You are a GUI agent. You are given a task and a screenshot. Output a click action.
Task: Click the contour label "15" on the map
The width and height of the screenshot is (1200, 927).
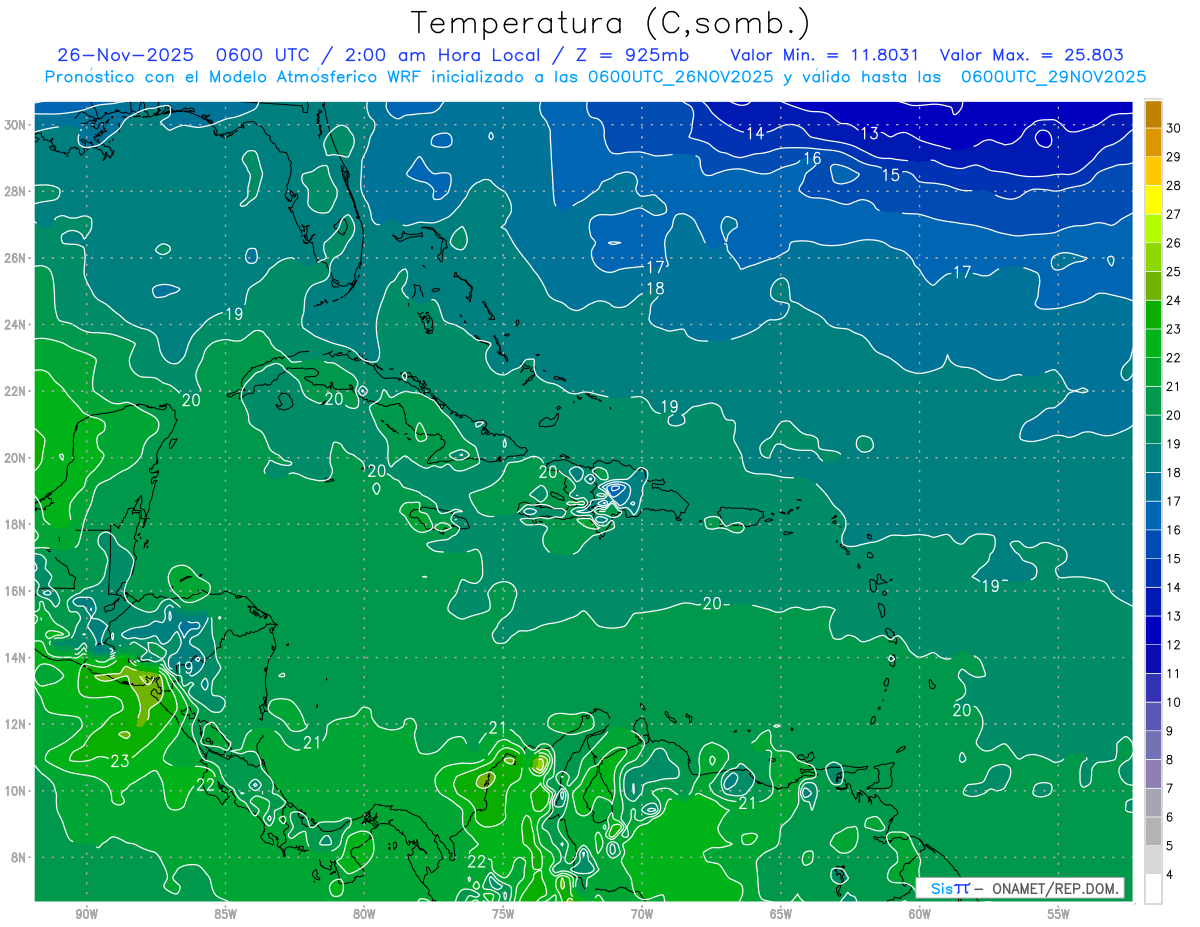click(890, 175)
